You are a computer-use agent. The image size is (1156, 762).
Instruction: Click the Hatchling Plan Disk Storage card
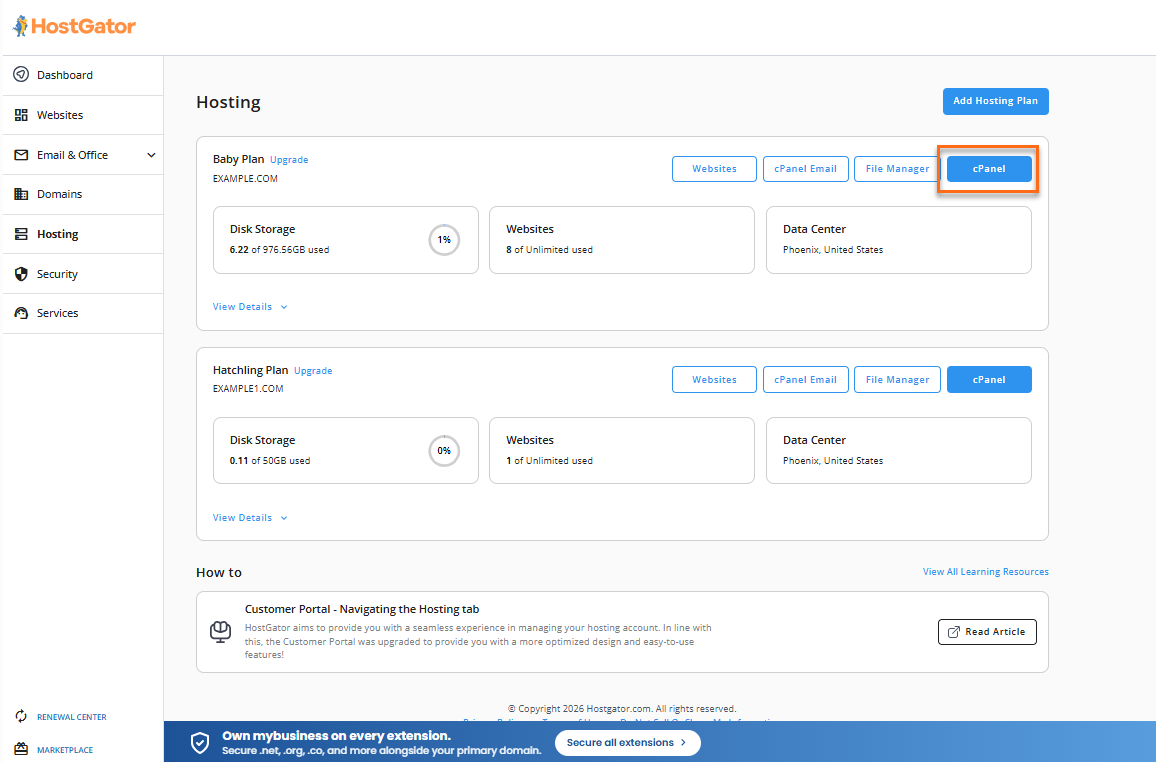[x=346, y=450]
